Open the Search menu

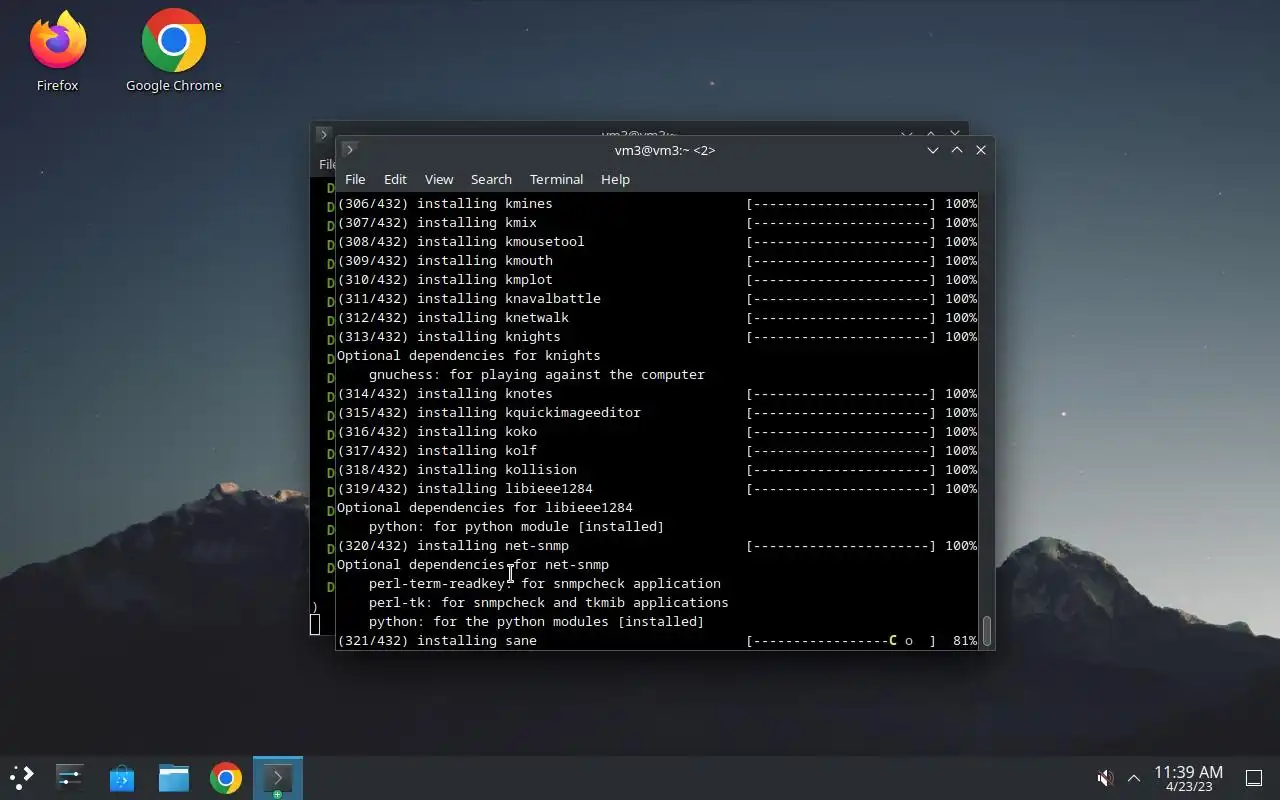point(491,179)
